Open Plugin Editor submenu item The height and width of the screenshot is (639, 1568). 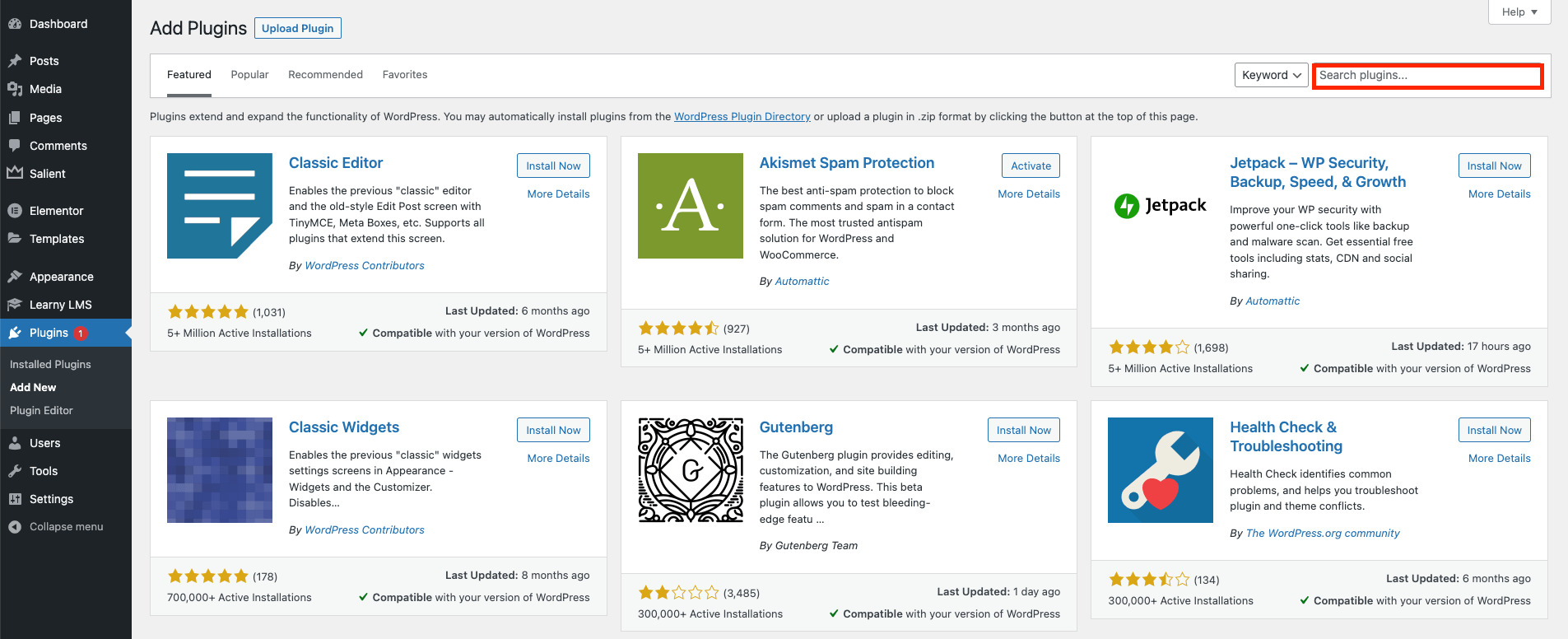41,410
